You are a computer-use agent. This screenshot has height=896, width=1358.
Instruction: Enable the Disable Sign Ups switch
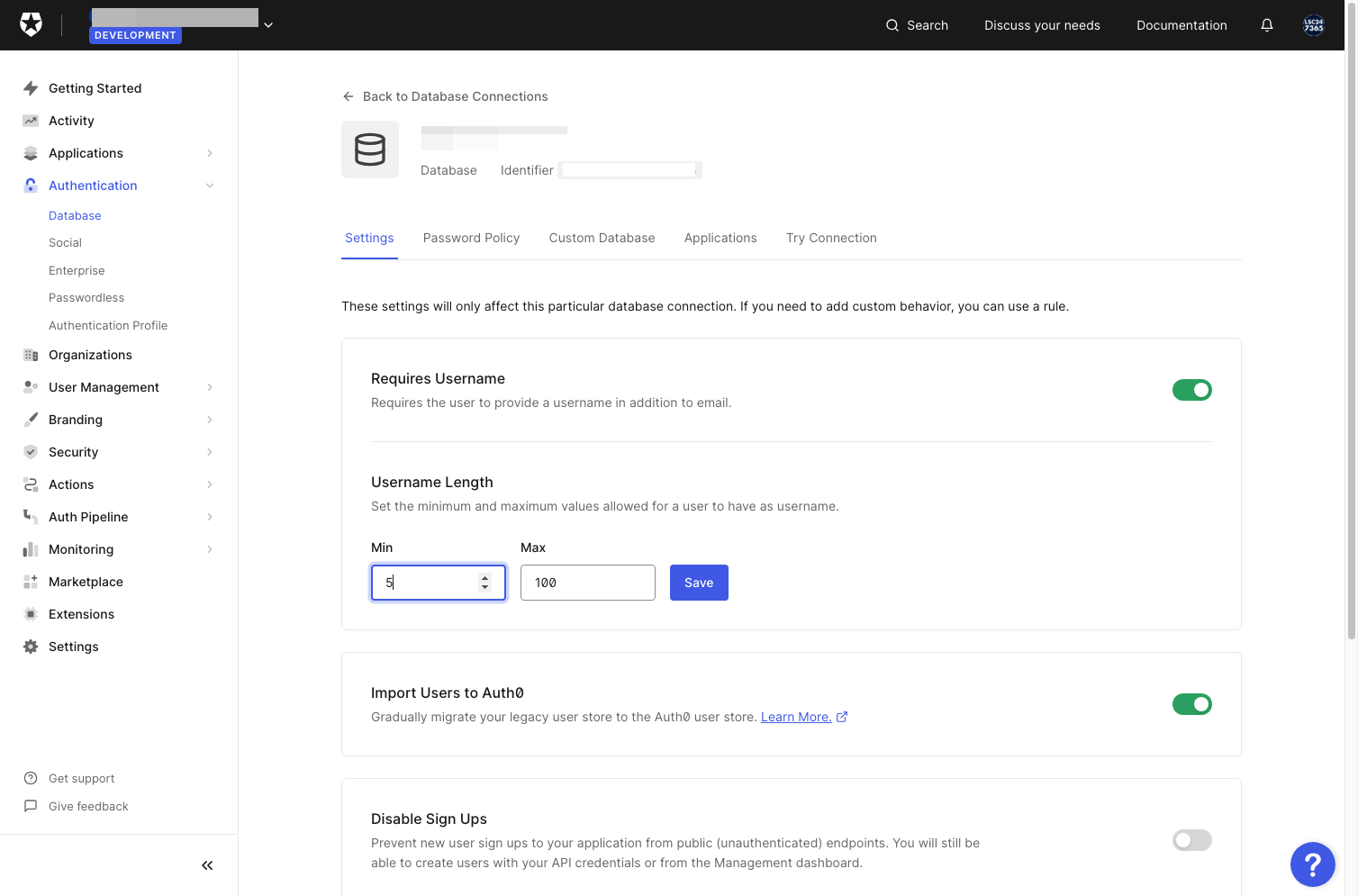pos(1192,840)
